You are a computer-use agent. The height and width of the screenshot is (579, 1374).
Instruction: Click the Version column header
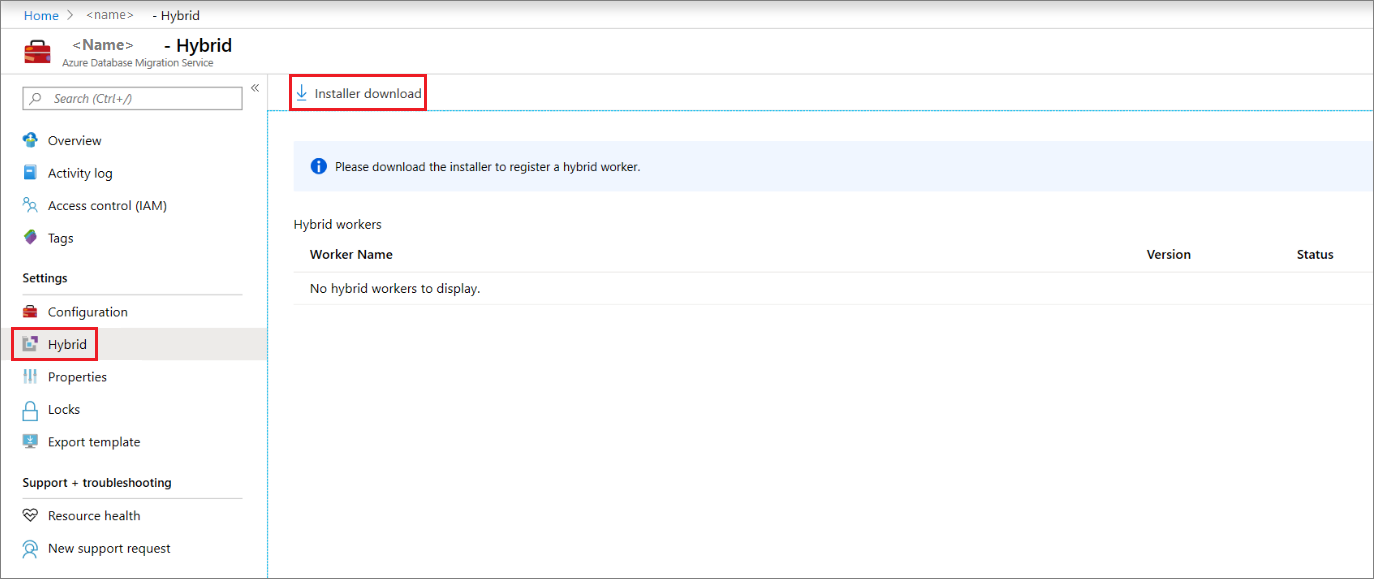point(1168,254)
